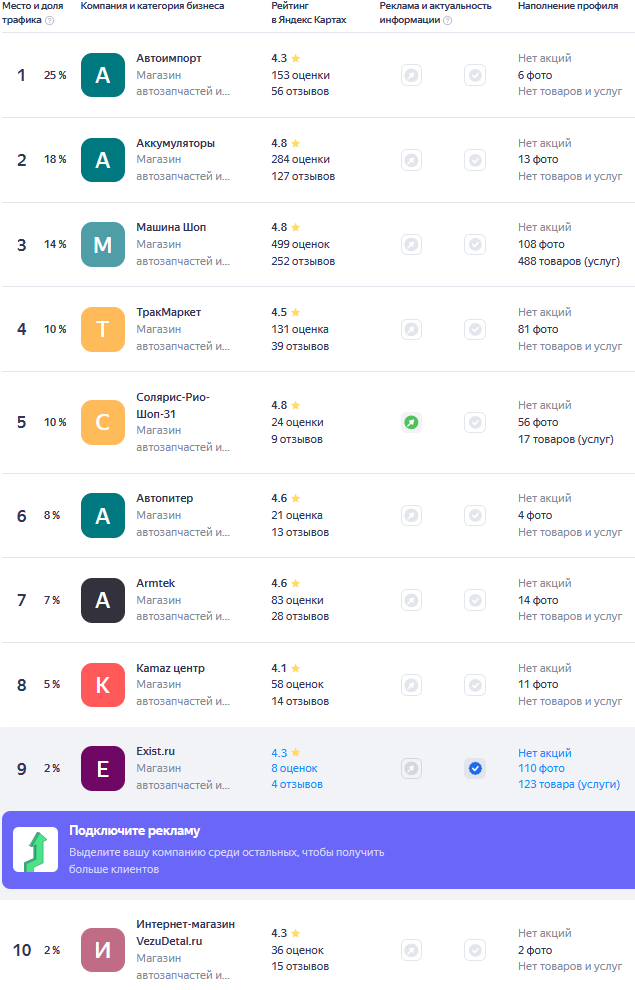Click green advertising arrow icon for Солярис-Рио-Шоп-31

[x=411, y=422]
